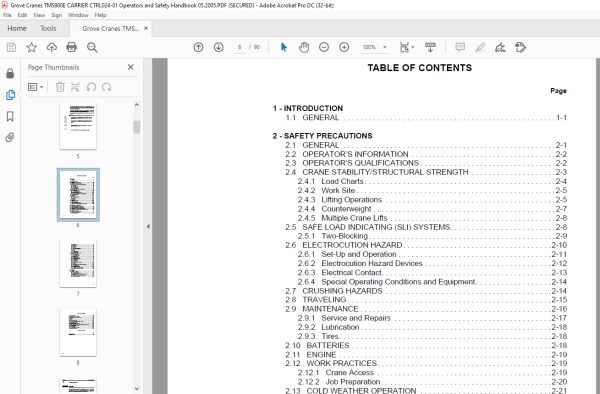The width and height of the screenshot is (600, 394).
Task: Open thumbnail options dropdown menu
Action: 35,87
